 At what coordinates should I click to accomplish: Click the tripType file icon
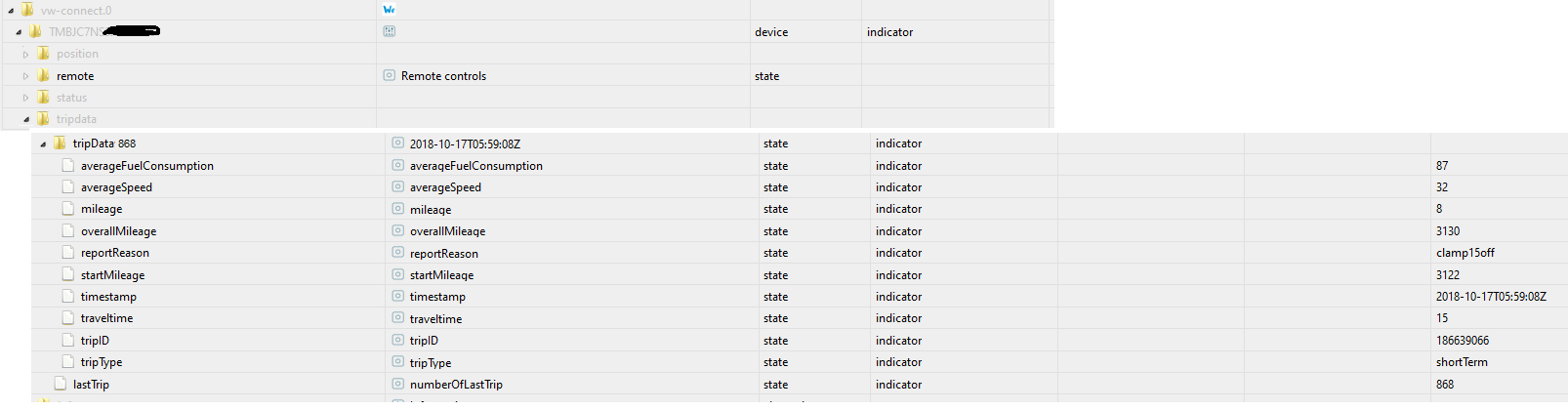point(67,362)
